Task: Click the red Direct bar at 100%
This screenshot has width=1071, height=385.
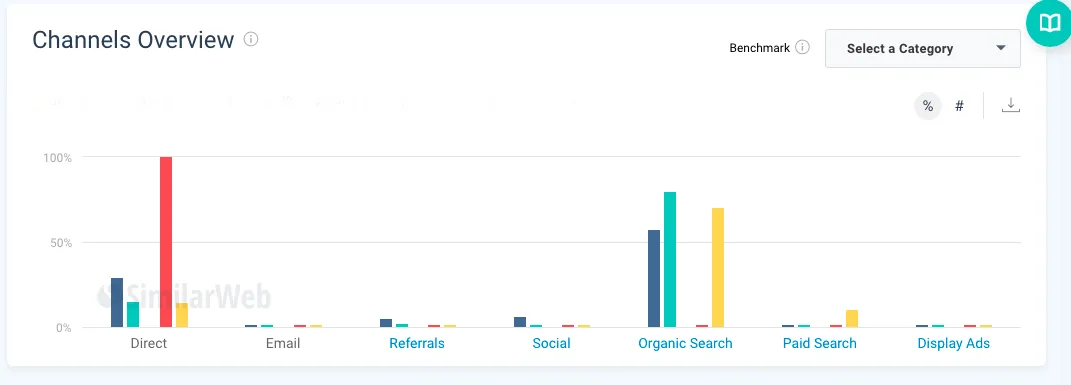Action: point(166,242)
